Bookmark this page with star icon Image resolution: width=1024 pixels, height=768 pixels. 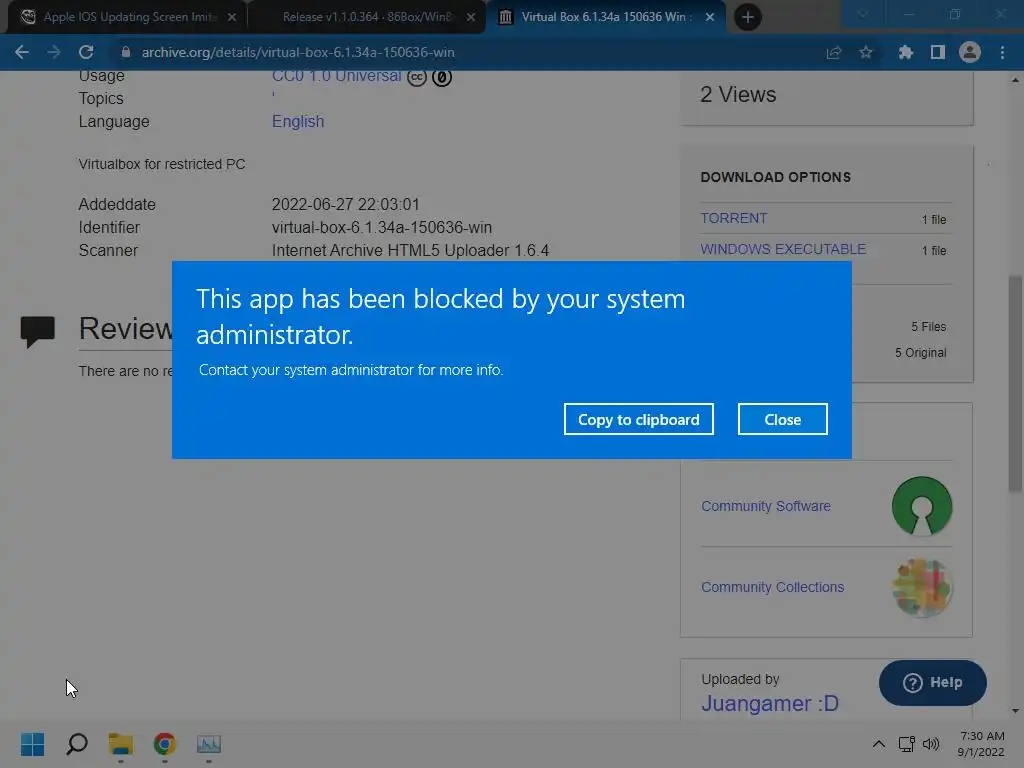[866, 52]
